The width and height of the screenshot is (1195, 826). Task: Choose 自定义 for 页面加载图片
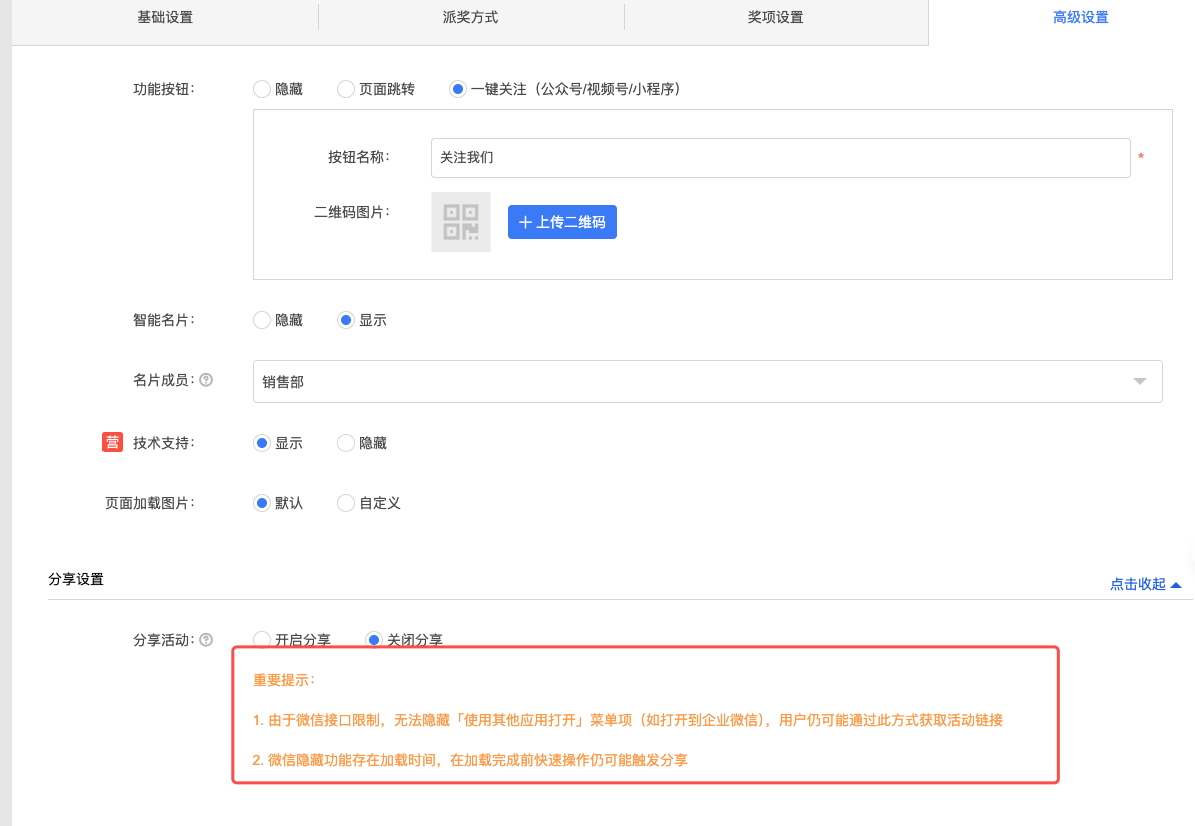(346, 503)
